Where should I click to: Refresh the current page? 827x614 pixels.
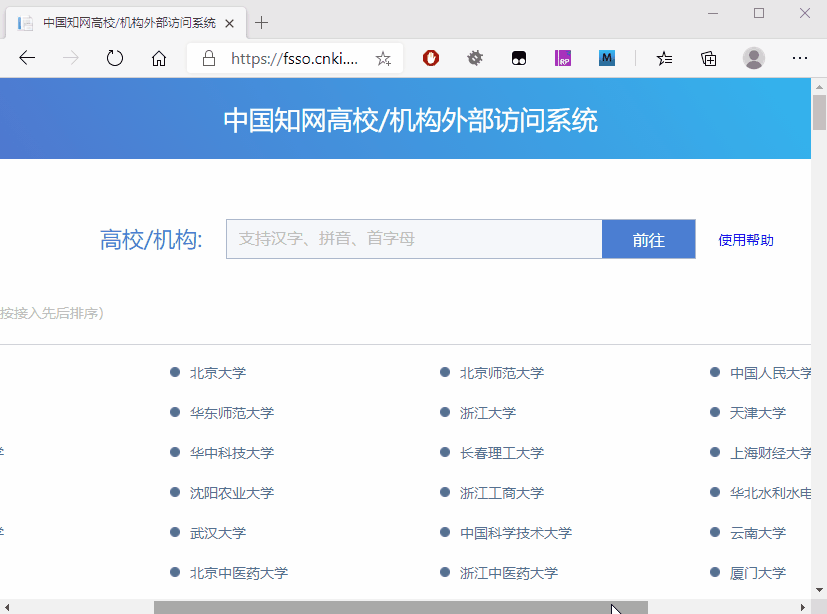click(x=114, y=58)
